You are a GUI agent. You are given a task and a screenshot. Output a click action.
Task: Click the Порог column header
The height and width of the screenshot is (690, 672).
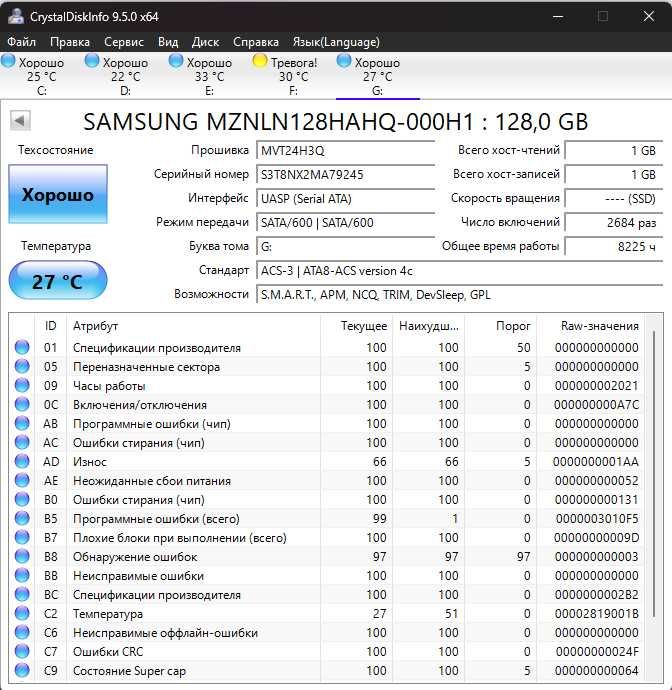(x=501, y=326)
